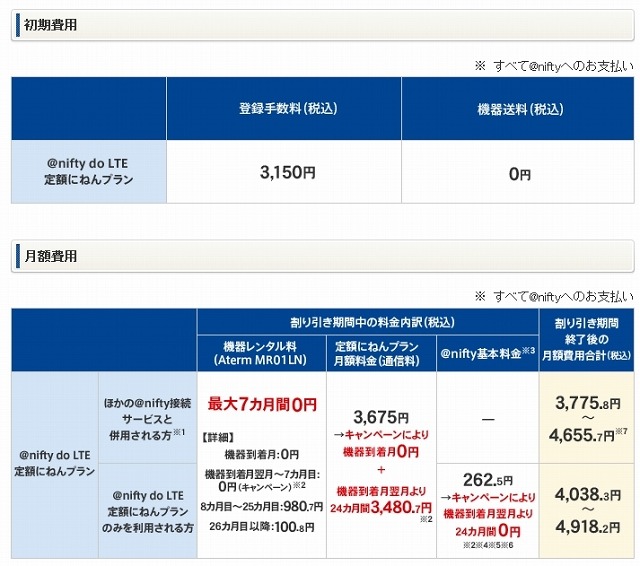
Task: Click the 26カ月目以降:100.8円 line
Action: pyautogui.click(x=262, y=527)
